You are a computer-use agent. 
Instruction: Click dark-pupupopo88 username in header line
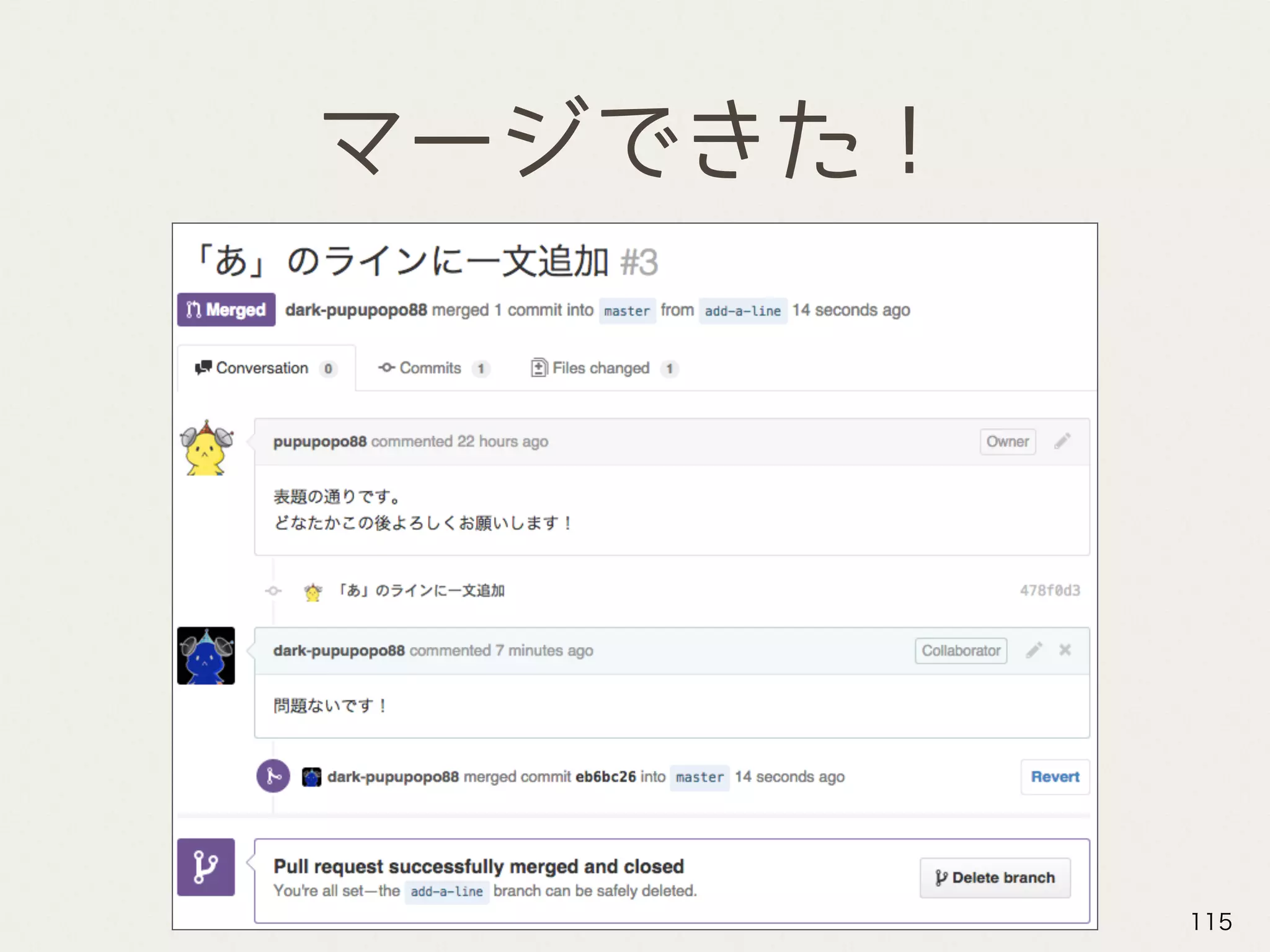tap(356, 310)
